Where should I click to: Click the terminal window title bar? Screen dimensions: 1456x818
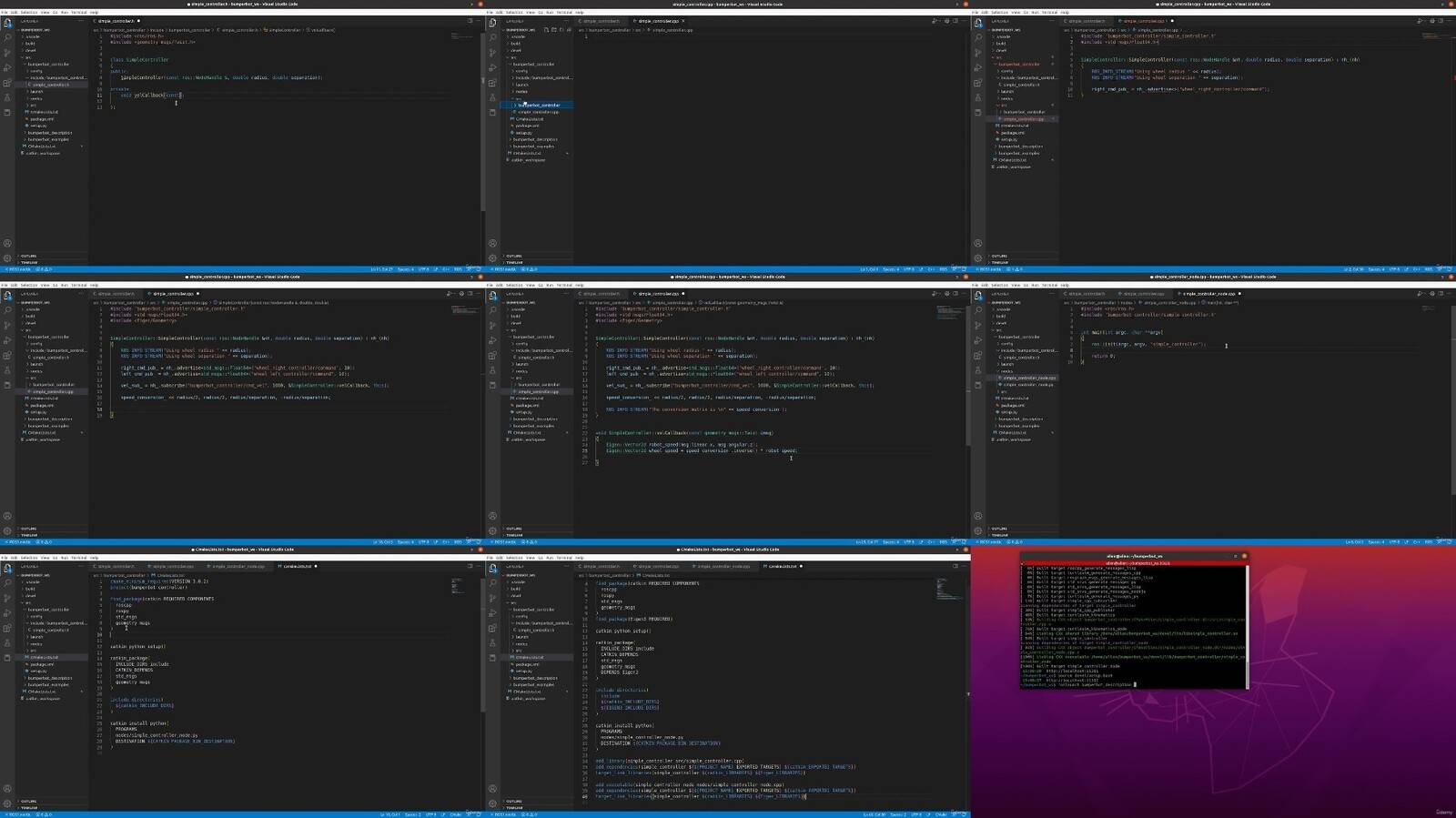(x=1133, y=555)
